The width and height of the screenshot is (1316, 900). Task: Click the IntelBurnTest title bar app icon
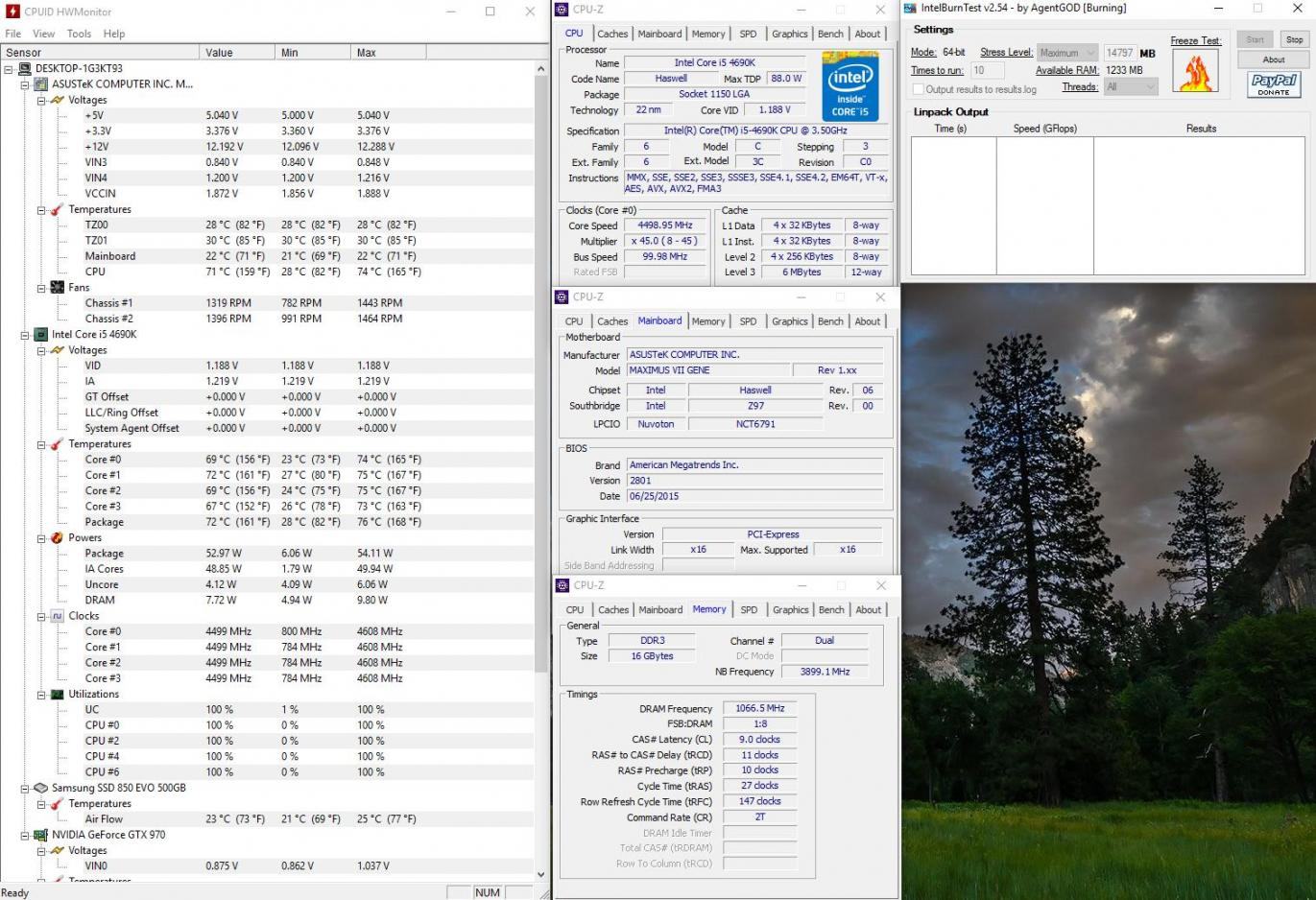coord(910,9)
